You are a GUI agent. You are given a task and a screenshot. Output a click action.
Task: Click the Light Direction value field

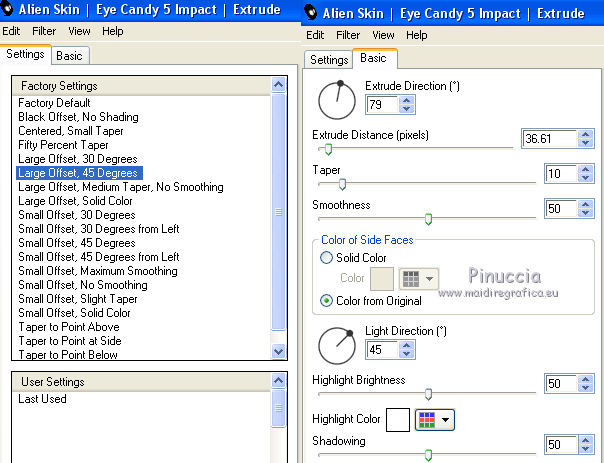click(383, 350)
